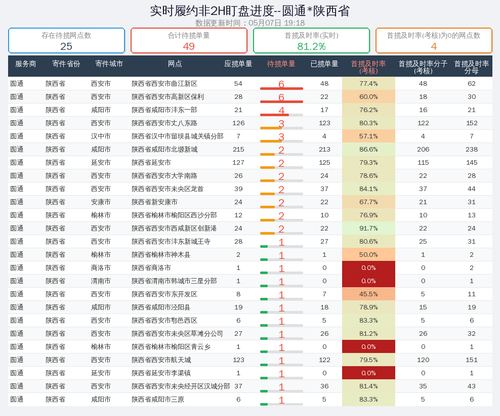500x416 pixels.
Task: Select 网点 name 陕西省西安市大学南路
Action: coord(164,176)
